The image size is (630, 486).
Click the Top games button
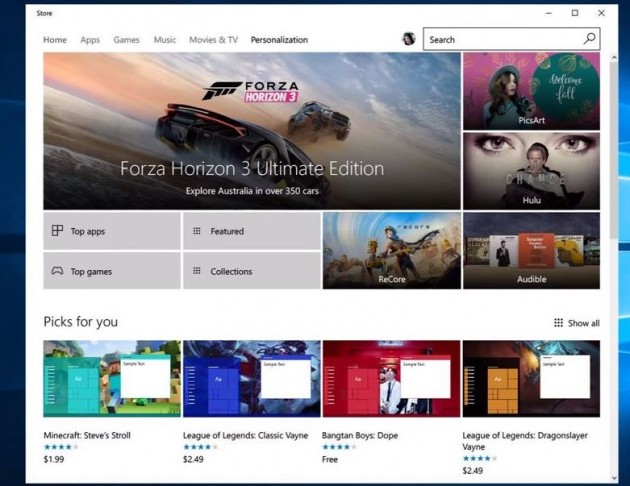[x=112, y=271]
